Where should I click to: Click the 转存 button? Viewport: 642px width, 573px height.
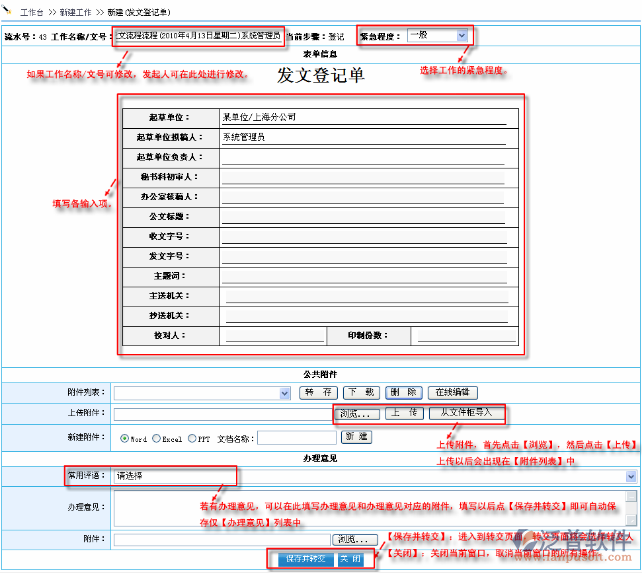[318, 392]
